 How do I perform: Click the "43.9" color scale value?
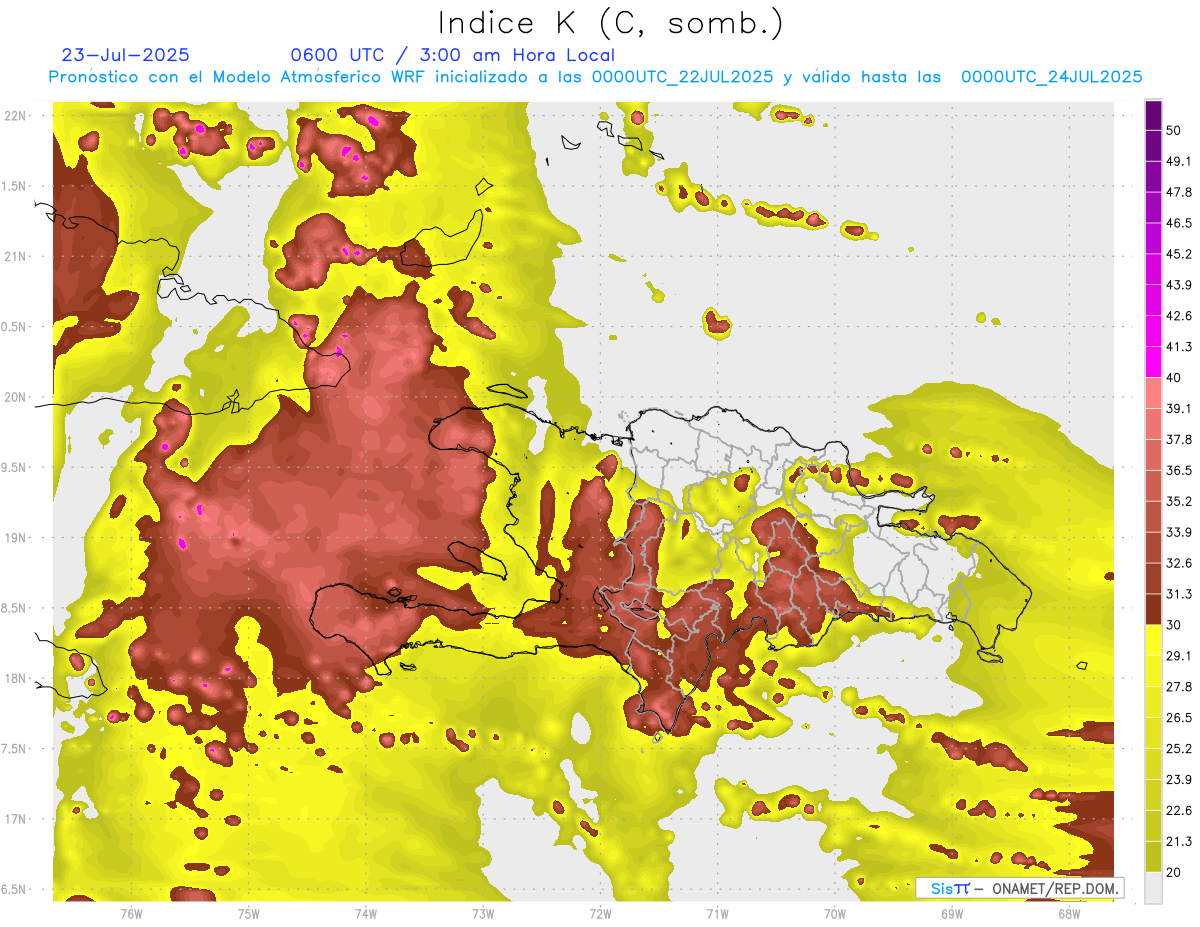click(x=1179, y=285)
